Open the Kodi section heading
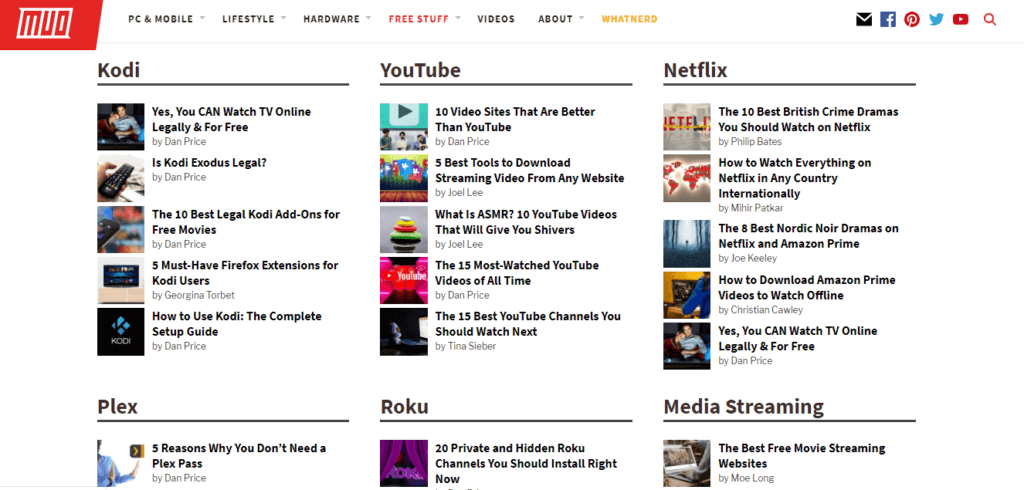Screen dimensions: 1024x490 (119, 70)
